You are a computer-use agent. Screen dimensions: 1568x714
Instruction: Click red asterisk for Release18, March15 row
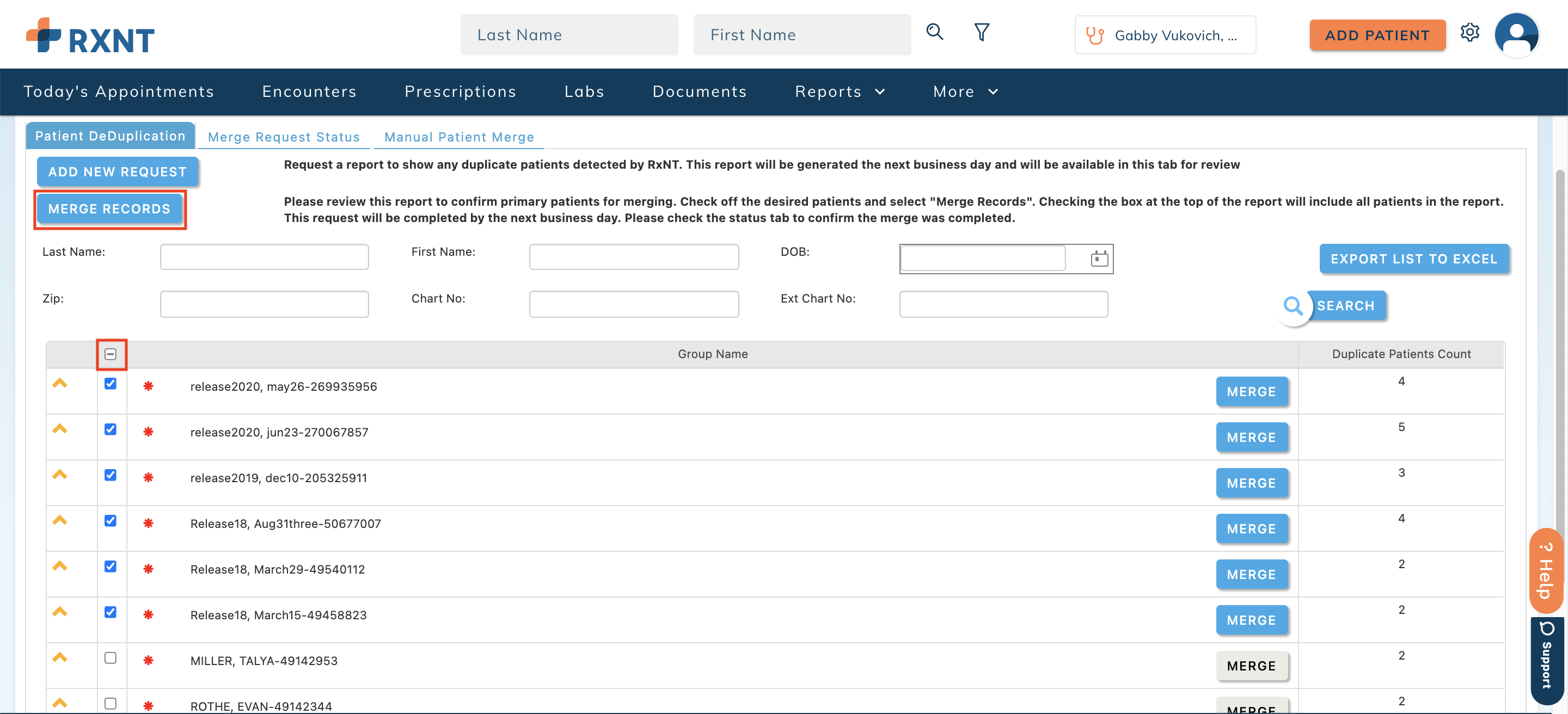pyautogui.click(x=148, y=614)
